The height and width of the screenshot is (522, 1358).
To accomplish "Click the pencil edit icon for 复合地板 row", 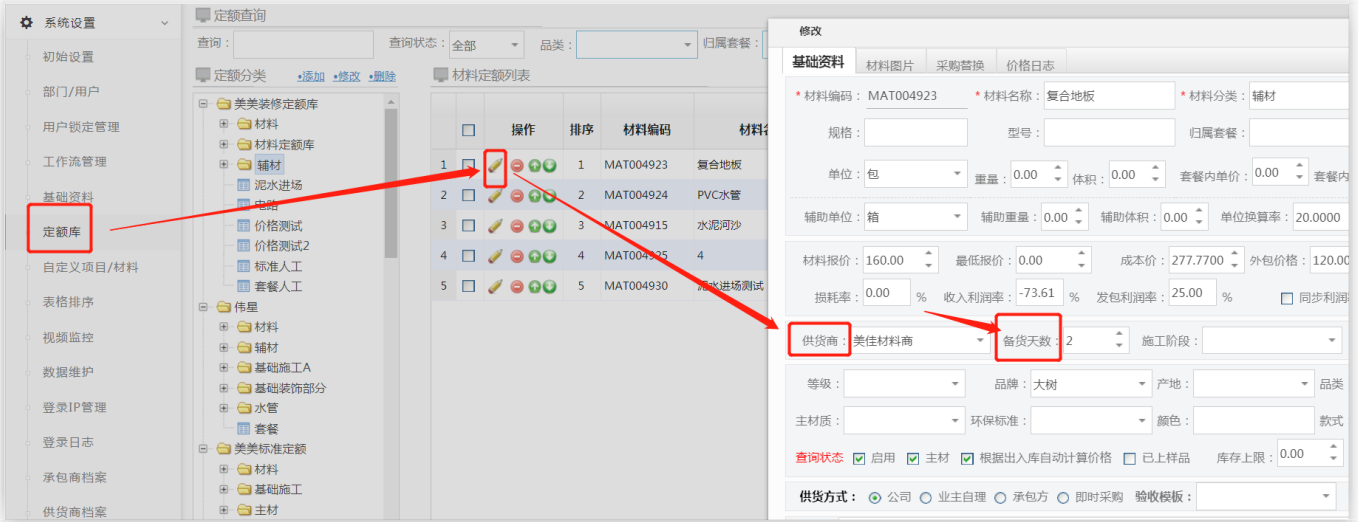I will tap(495, 165).
